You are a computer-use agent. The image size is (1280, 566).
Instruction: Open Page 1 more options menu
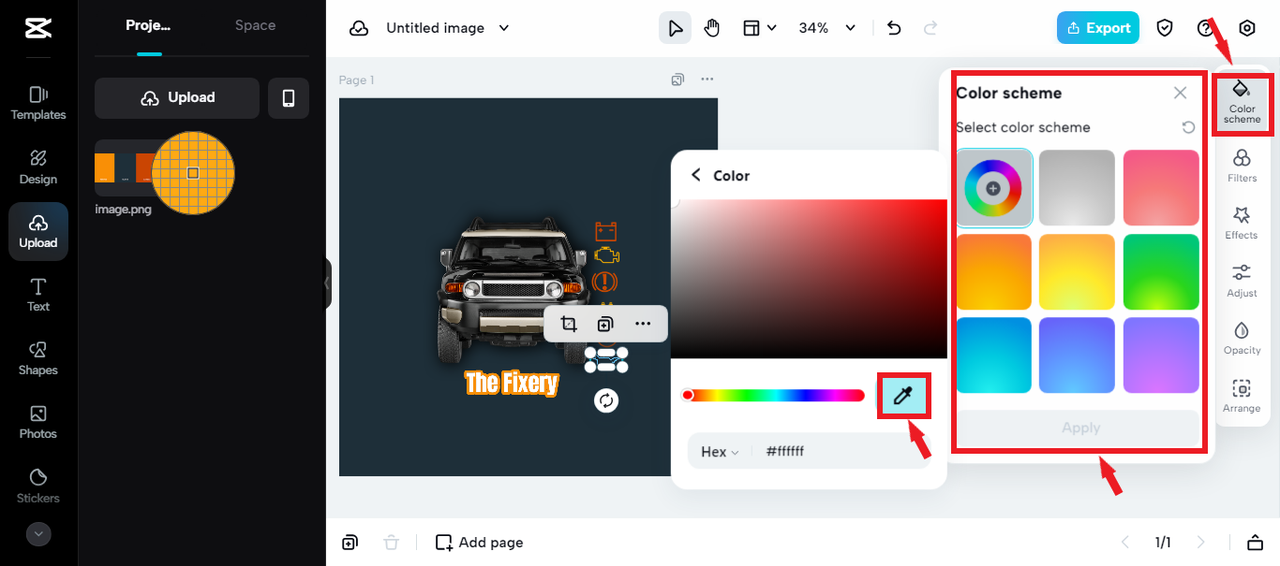tap(707, 79)
